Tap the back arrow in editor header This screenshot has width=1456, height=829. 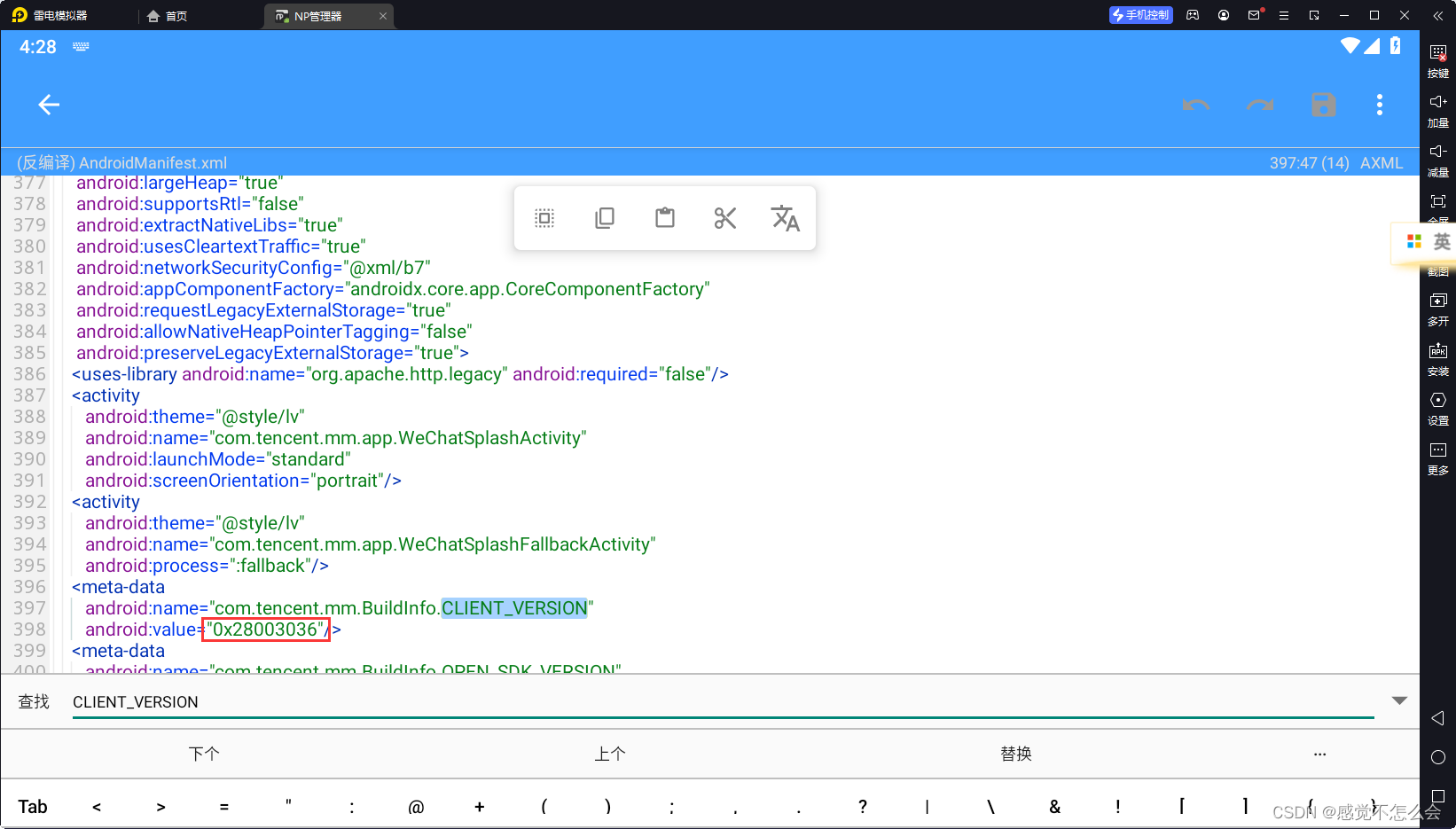(x=49, y=105)
